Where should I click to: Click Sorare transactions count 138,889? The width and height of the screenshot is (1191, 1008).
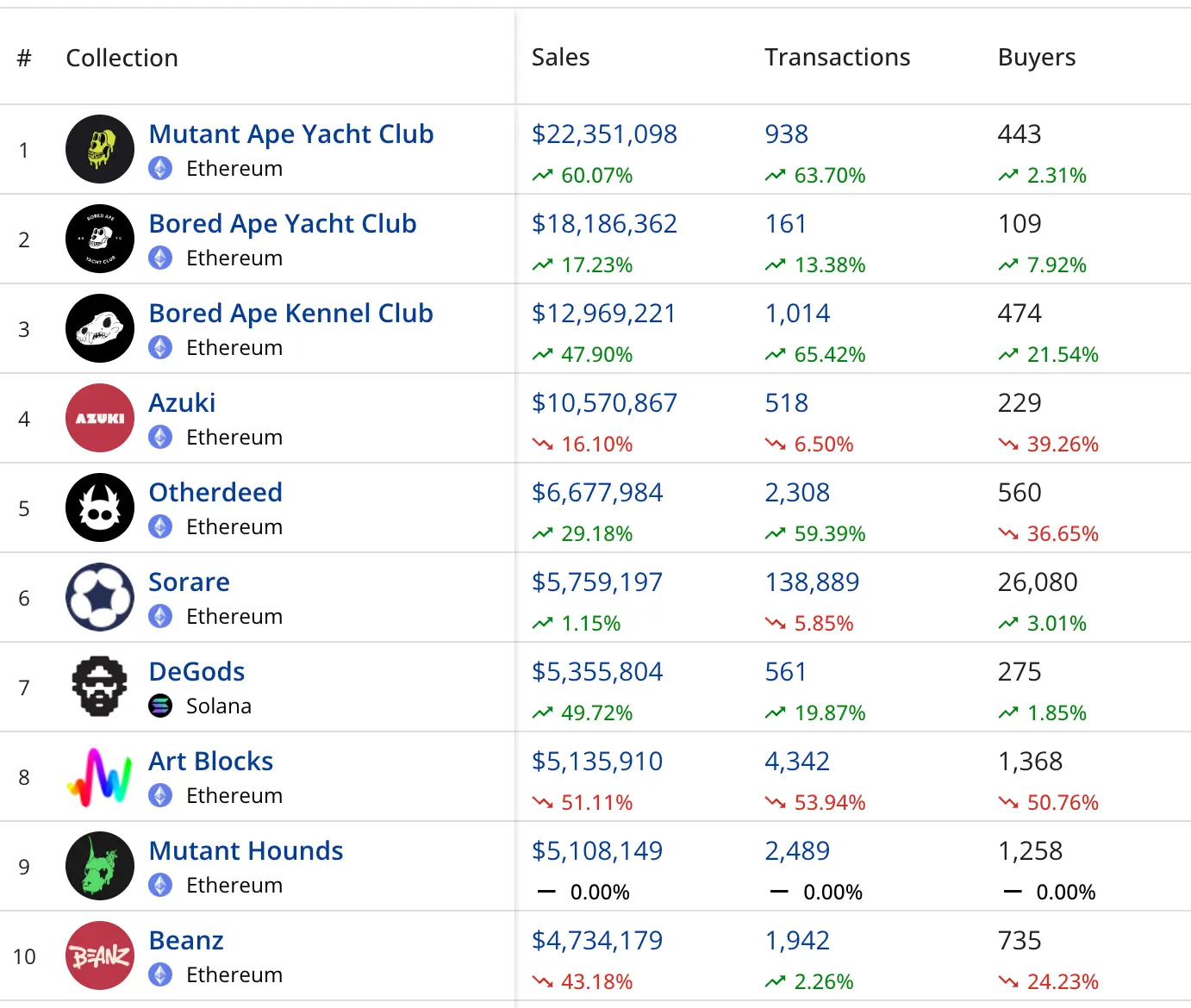click(x=812, y=582)
